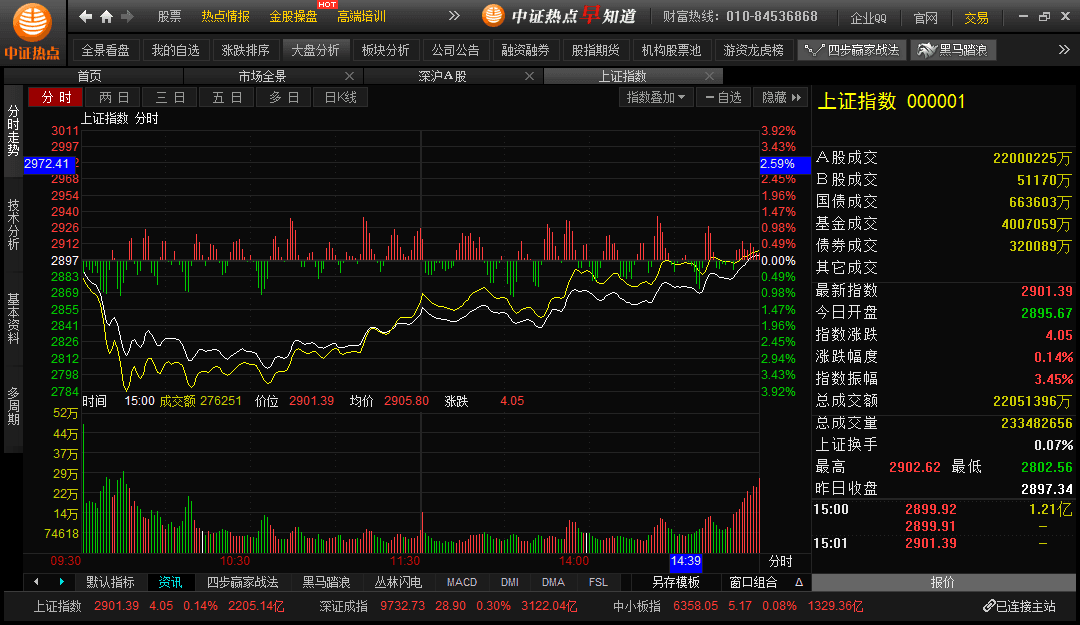The height and width of the screenshot is (625, 1080).
Task: Switch to 多日 chart period
Action: point(284,98)
